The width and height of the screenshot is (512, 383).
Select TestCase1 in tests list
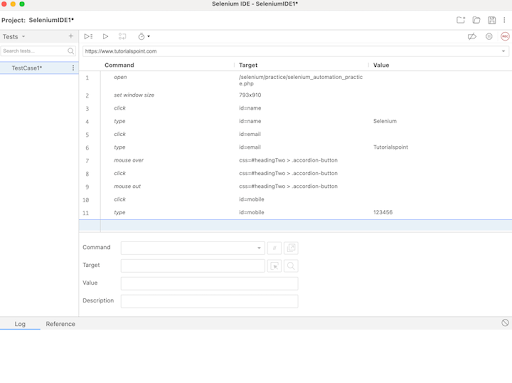click(39, 68)
